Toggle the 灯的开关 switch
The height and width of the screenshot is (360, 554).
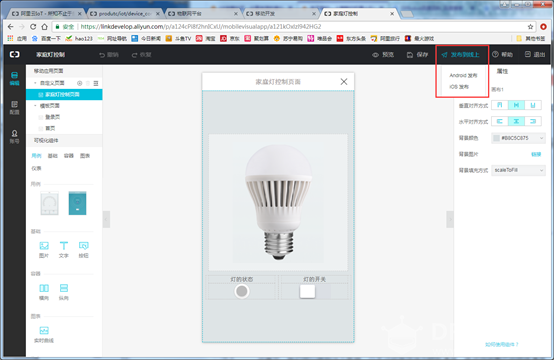click(x=307, y=291)
